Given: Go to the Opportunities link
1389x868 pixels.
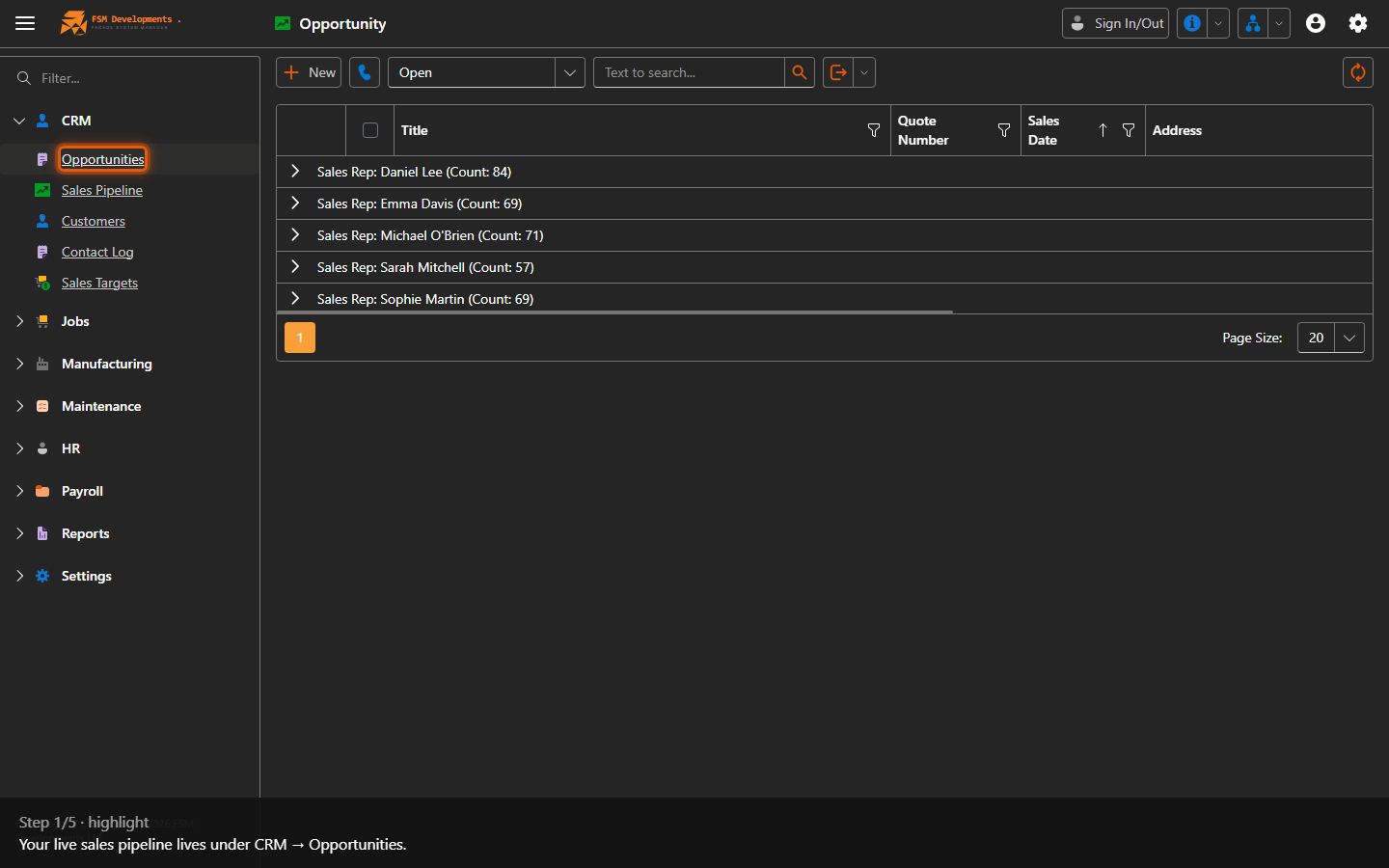Looking at the screenshot, I should point(103,159).
